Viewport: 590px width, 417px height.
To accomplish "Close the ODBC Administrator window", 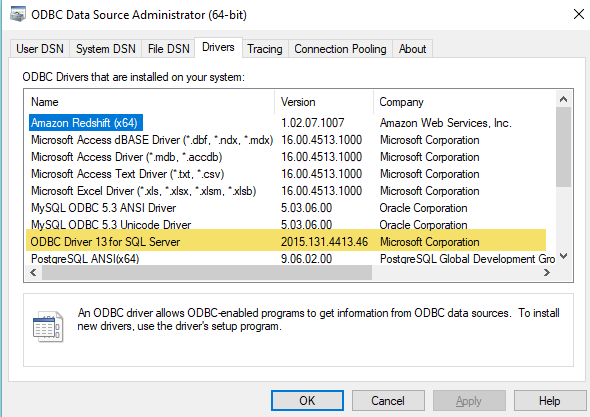I will tap(579, 14).
